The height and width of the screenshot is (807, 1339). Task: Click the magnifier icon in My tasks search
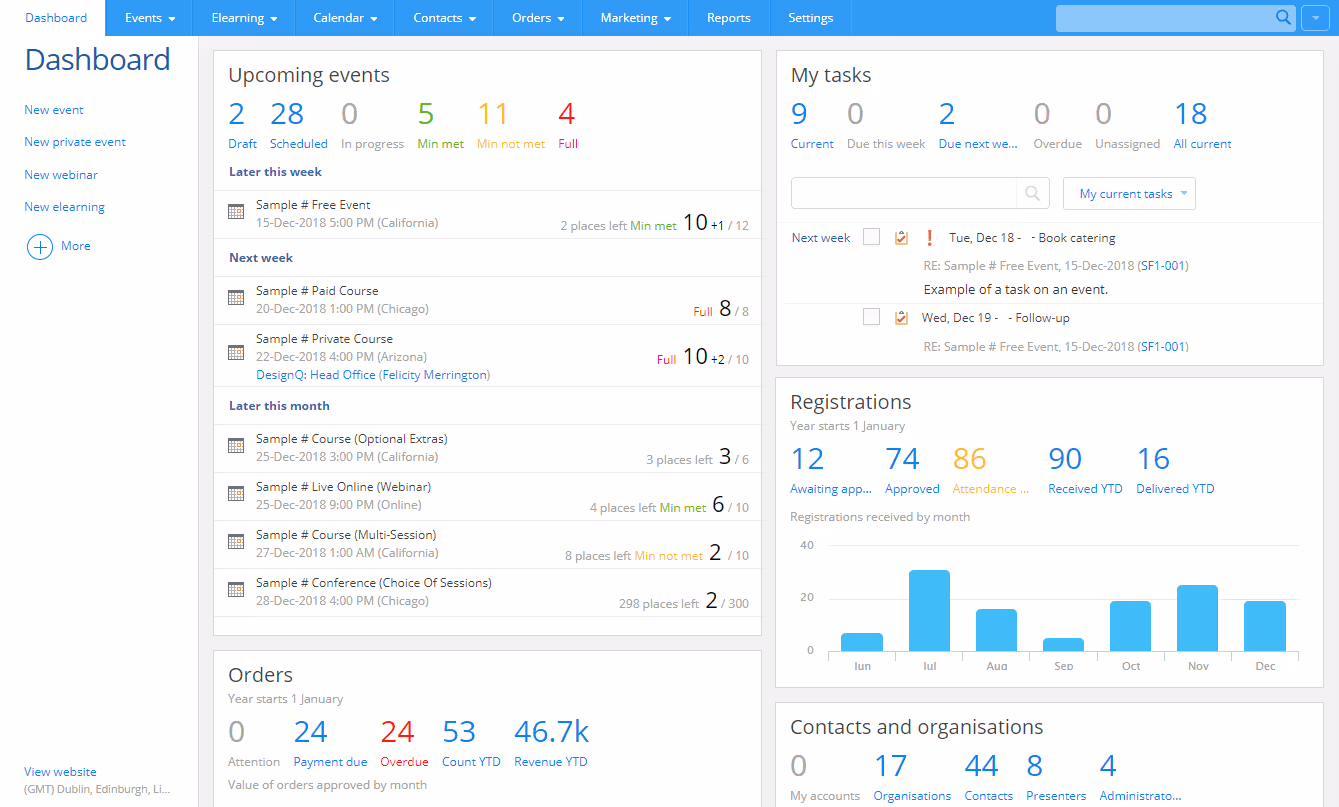tap(1033, 193)
